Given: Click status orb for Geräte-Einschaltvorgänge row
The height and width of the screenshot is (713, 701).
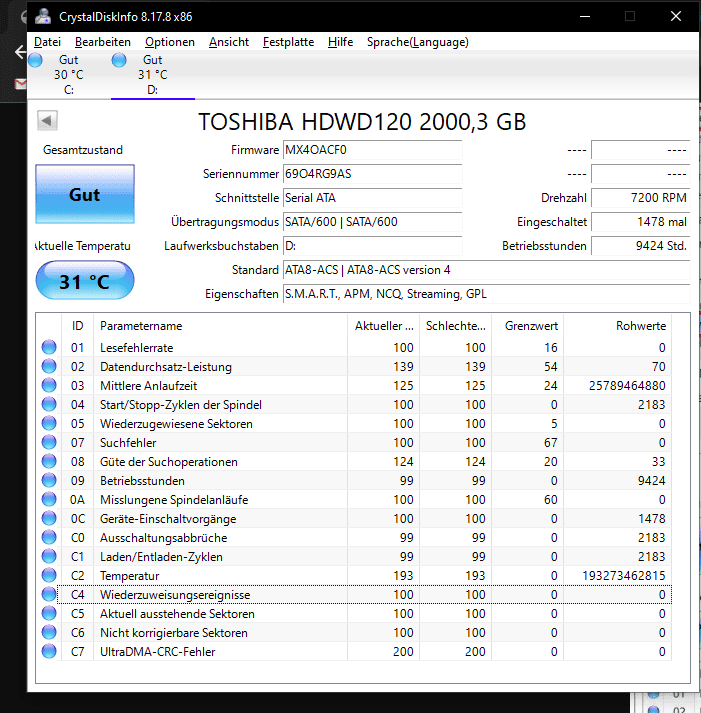Looking at the screenshot, I should pos(49,518).
